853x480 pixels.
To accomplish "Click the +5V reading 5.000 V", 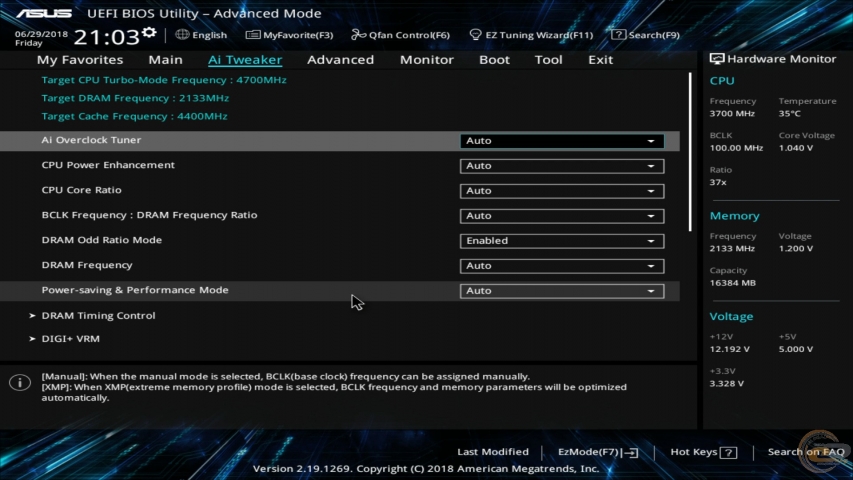I will point(795,349).
